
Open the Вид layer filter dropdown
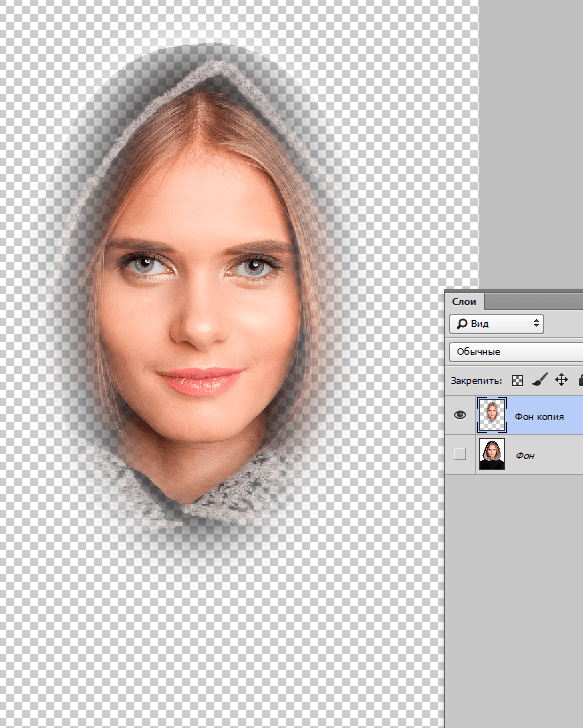tap(496, 324)
